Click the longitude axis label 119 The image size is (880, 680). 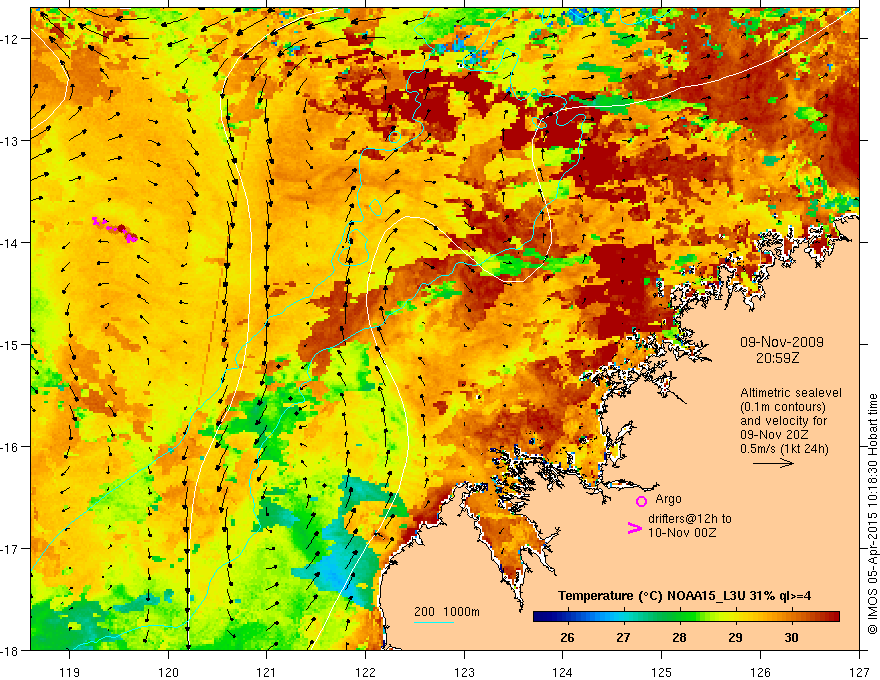tap(70, 672)
